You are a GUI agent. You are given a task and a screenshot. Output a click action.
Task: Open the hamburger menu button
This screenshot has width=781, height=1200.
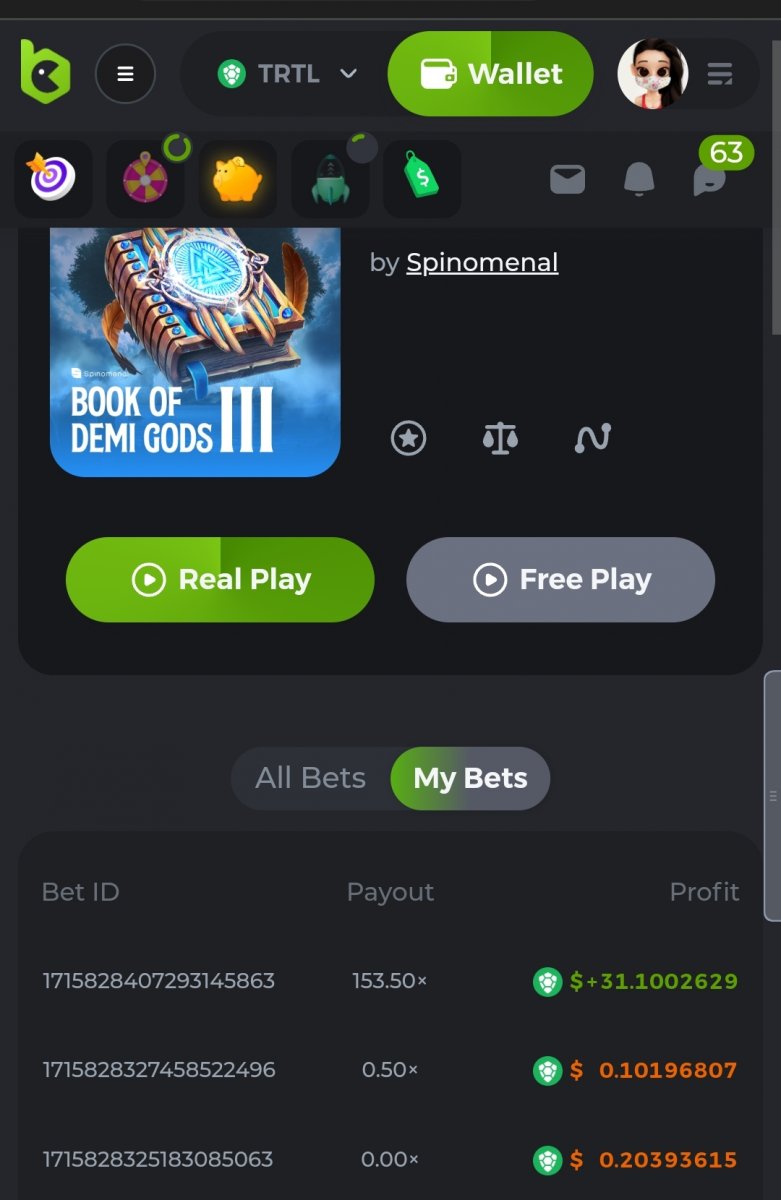pyautogui.click(x=125, y=74)
